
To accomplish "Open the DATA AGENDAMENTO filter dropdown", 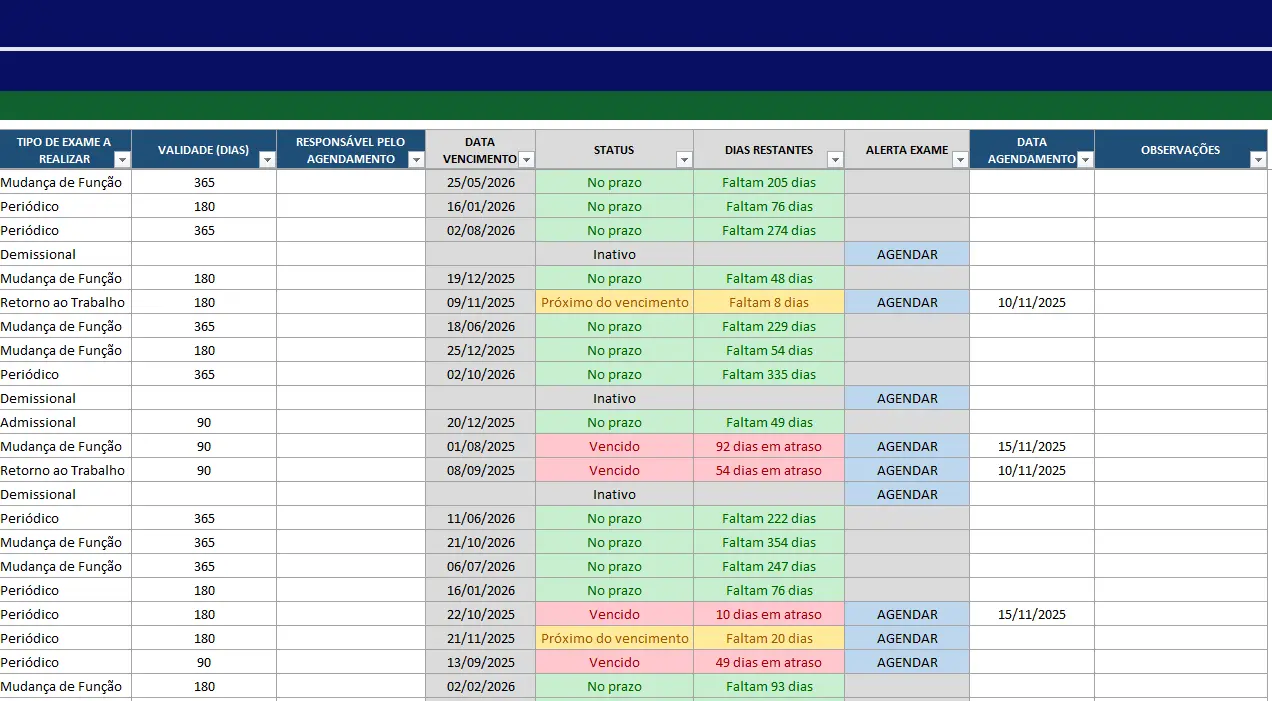I will 1085,160.
